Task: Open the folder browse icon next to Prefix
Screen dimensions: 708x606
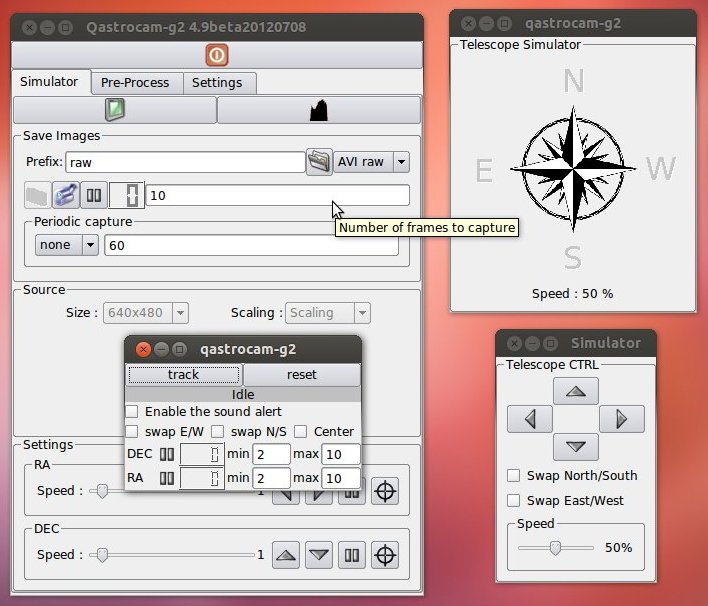Action: coord(319,162)
